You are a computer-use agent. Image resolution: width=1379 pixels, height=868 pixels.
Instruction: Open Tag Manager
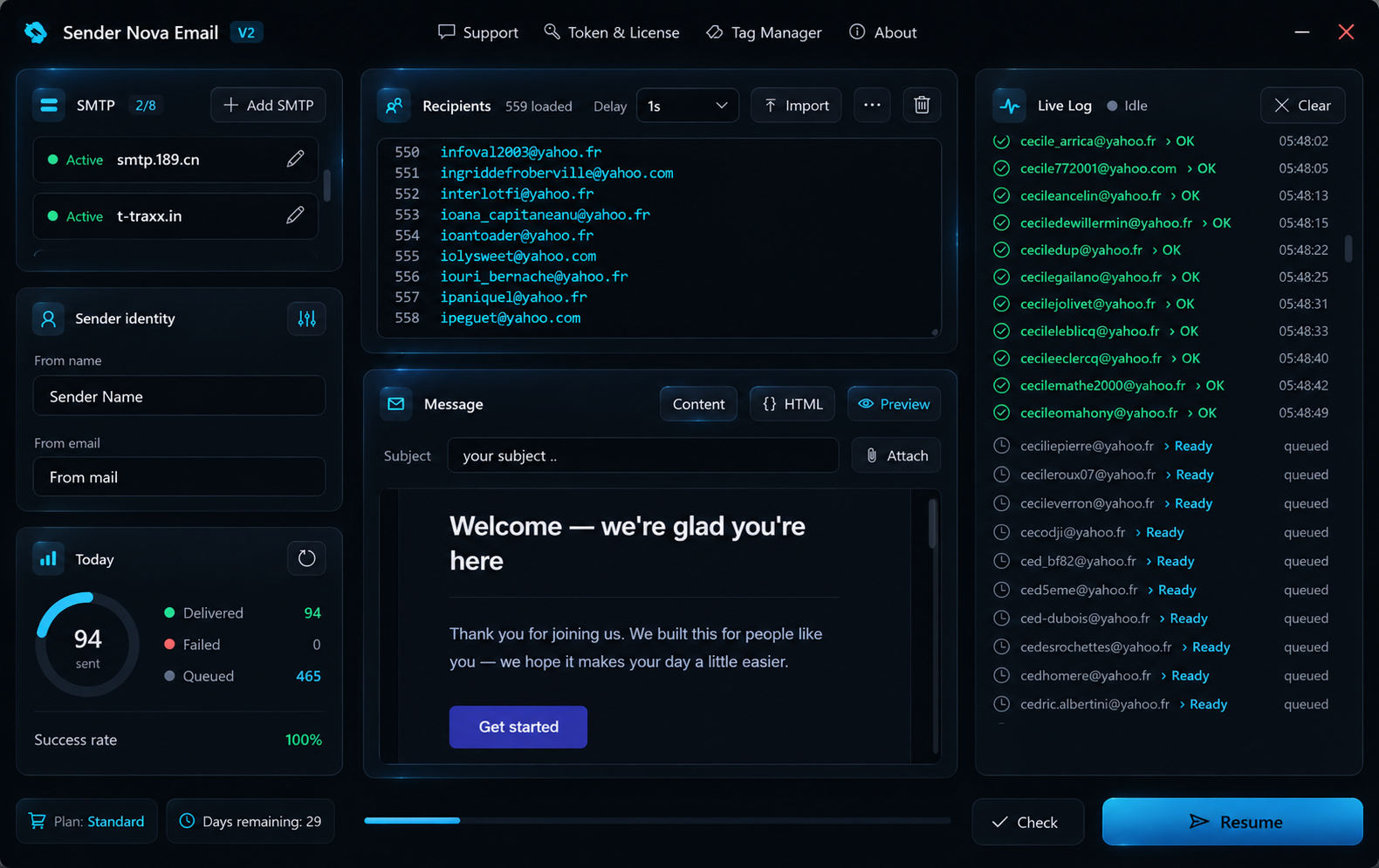765,32
